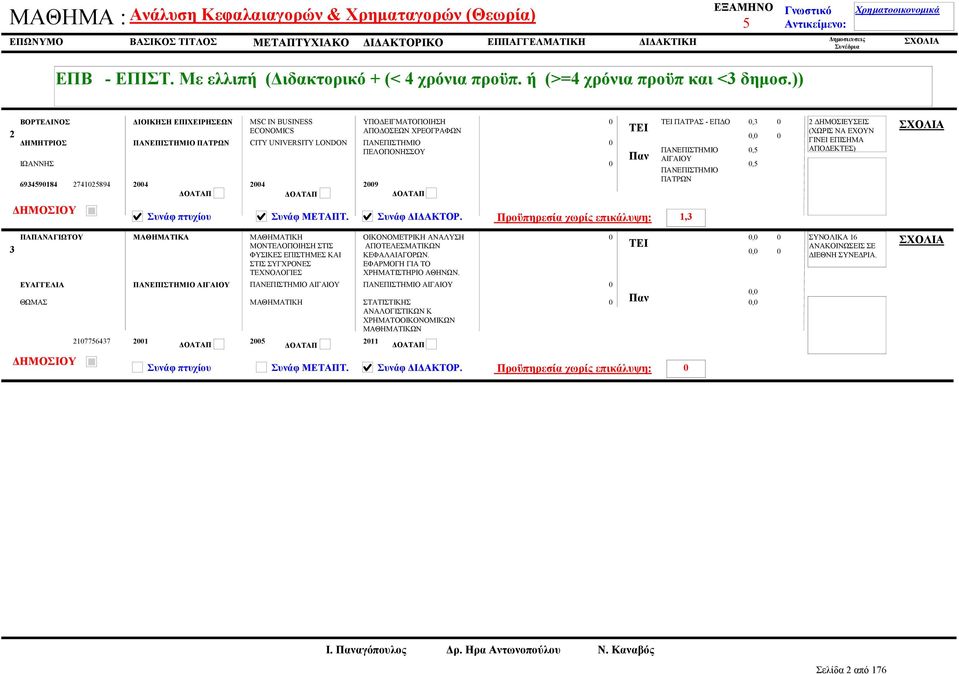
Task: Click footer name Ν. Καναβός
Action: 626,650
